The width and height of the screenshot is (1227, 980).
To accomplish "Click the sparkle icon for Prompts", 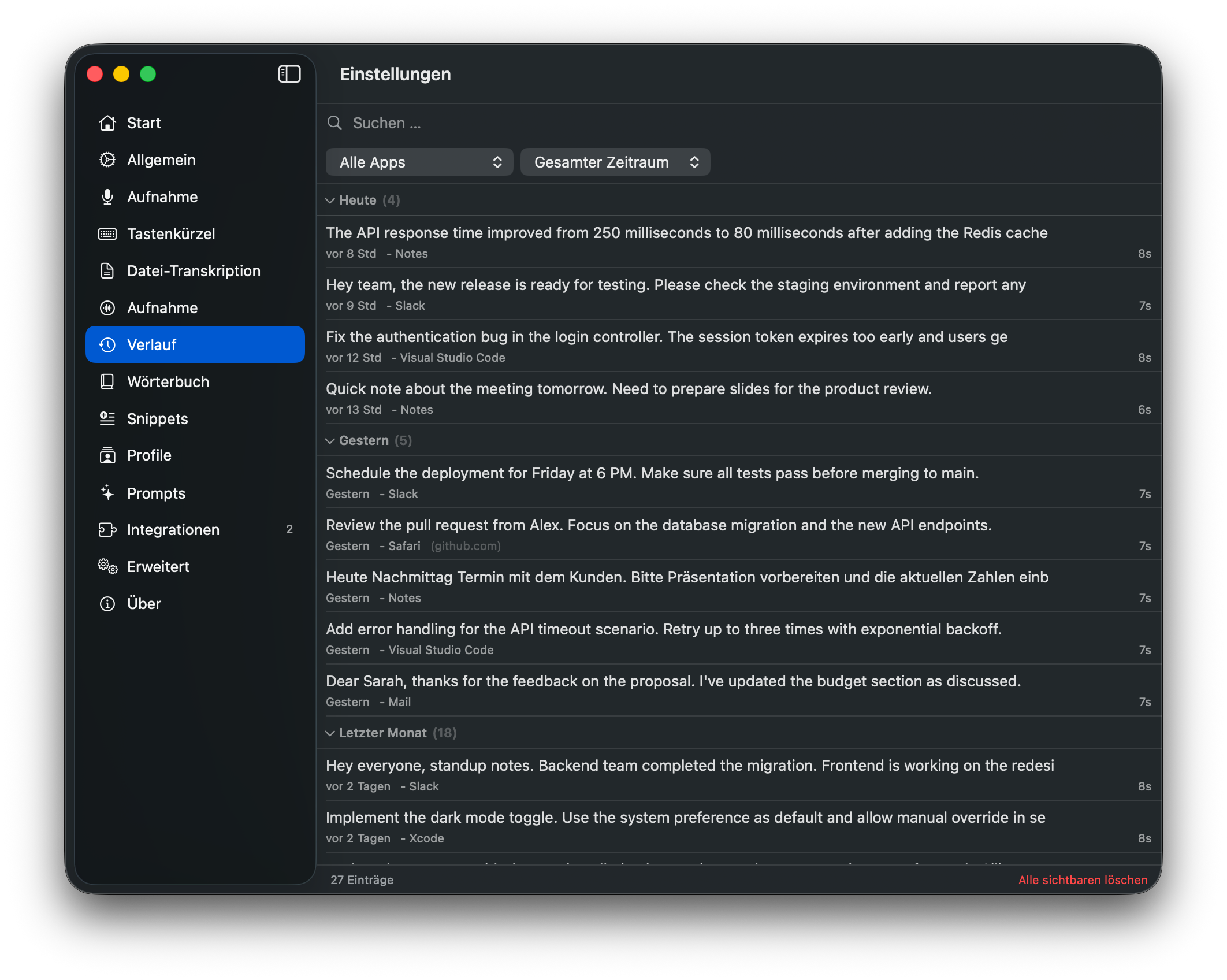I will coord(107,493).
